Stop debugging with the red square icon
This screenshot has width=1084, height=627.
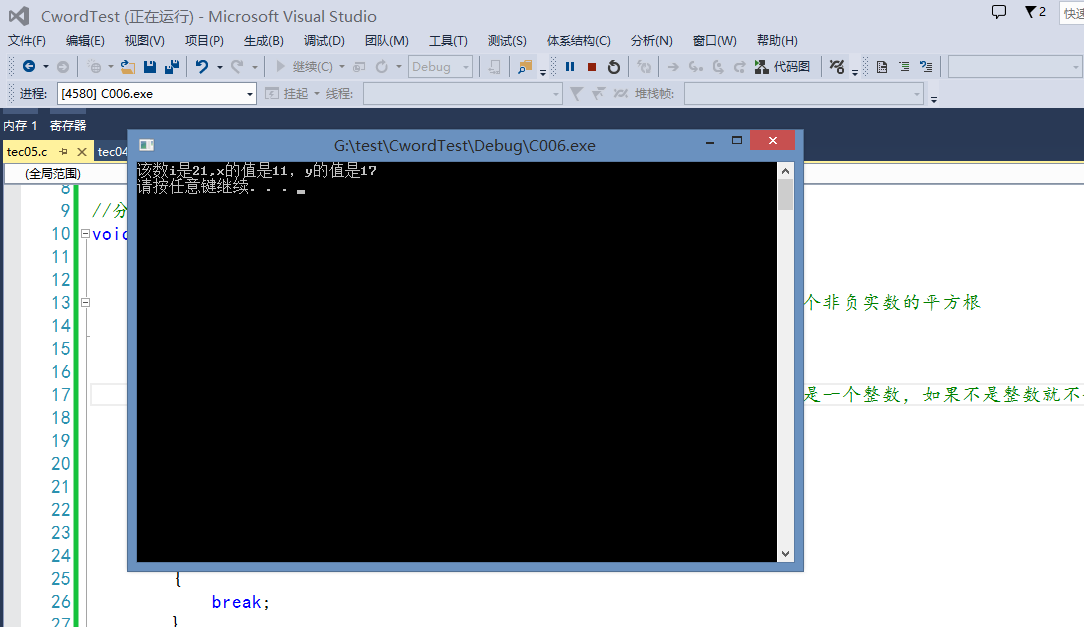pos(592,67)
